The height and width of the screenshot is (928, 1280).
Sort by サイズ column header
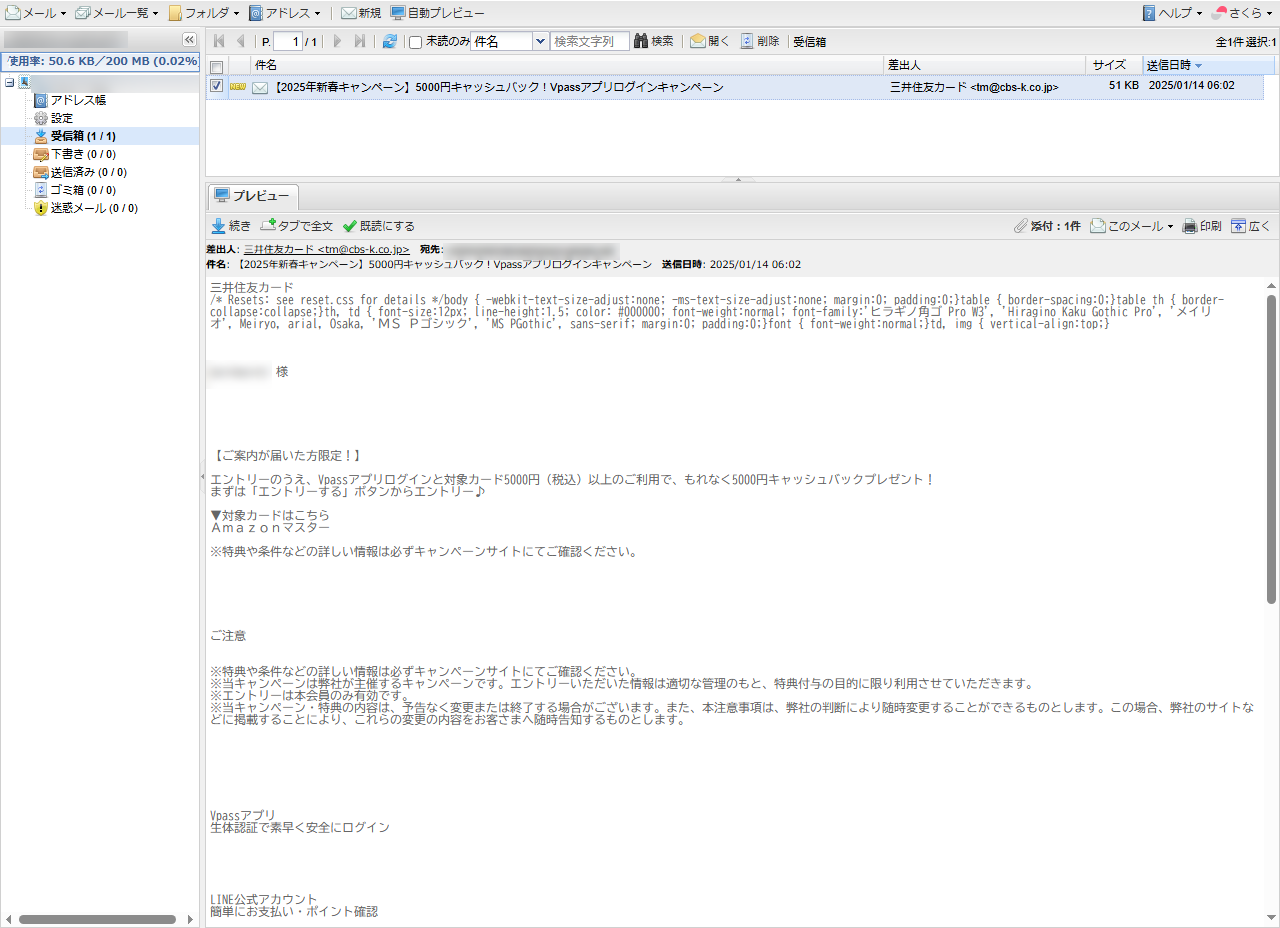tap(1114, 65)
